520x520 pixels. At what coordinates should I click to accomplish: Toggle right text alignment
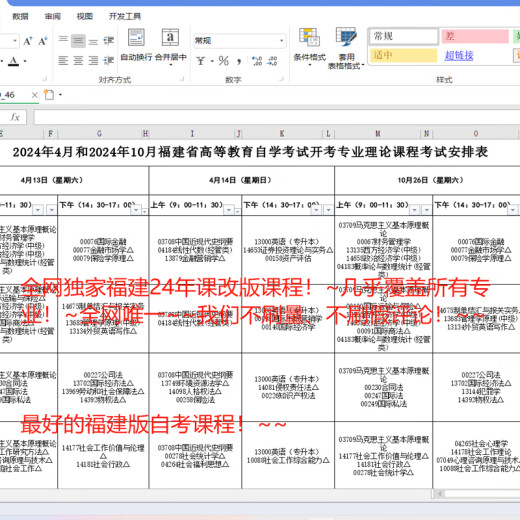pyautogui.click(x=93, y=61)
